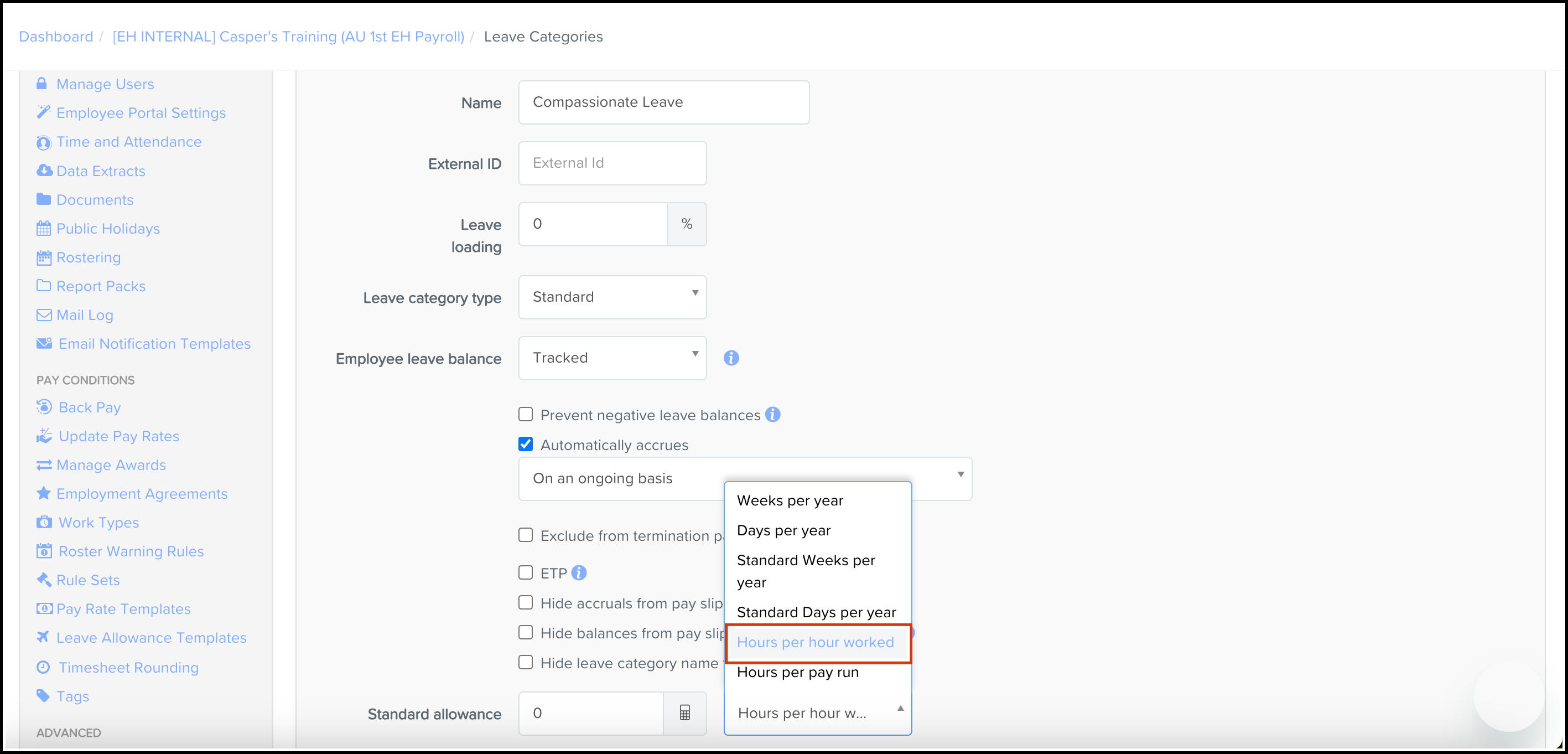Choose Days per year from list
1568x754 pixels.
click(783, 530)
